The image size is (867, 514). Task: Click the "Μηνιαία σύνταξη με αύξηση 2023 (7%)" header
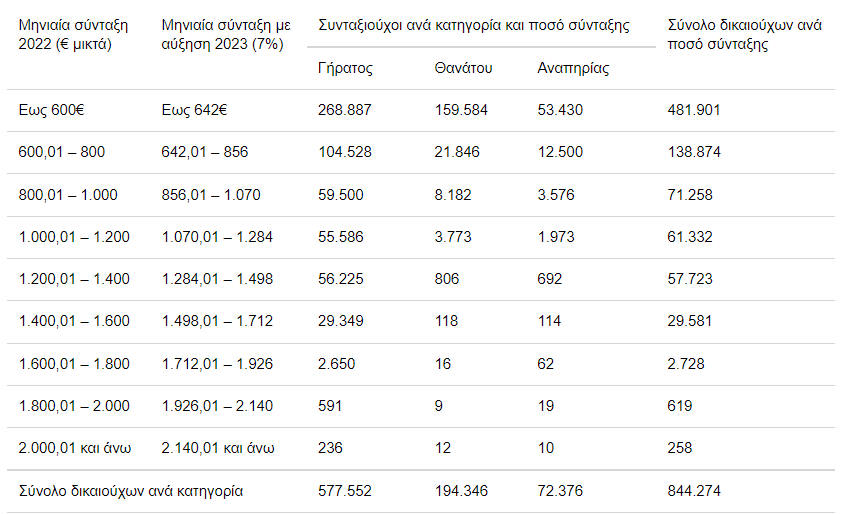[225, 35]
